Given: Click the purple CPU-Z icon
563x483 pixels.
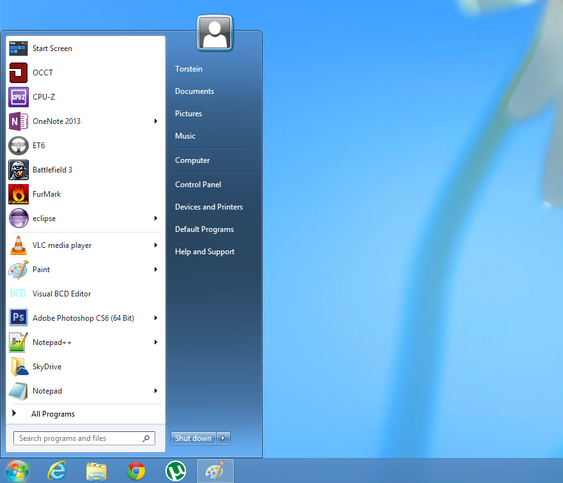Looking at the screenshot, I should tap(18, 97).
